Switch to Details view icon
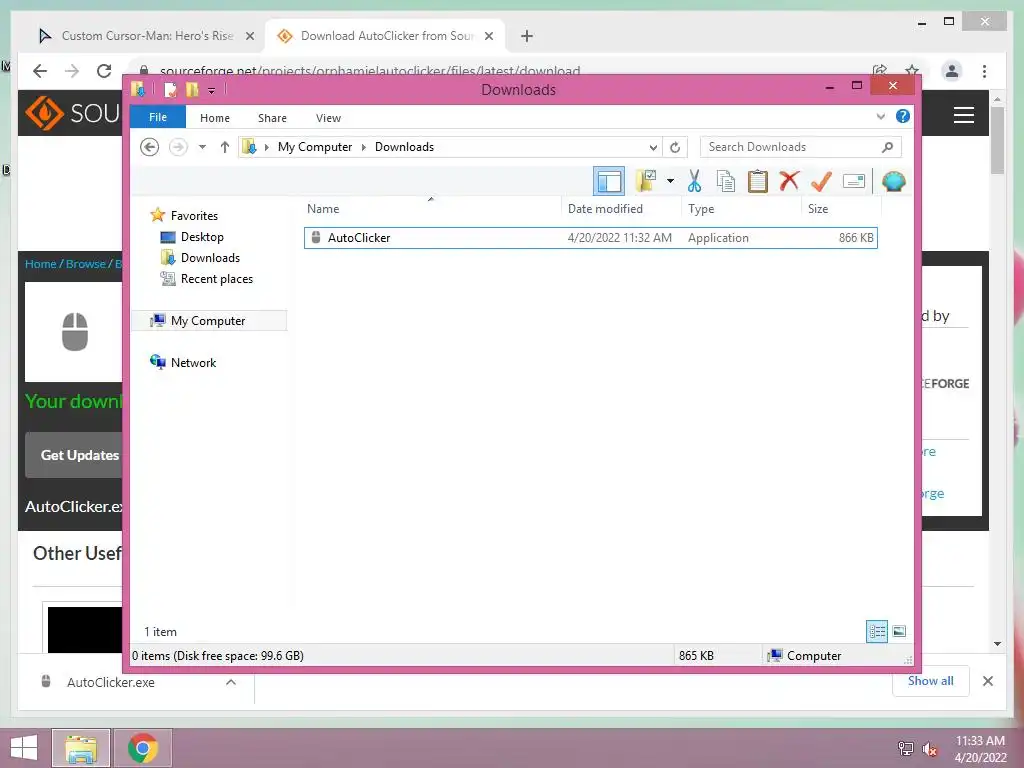Viewport: 1024px width, 768px height. tap(876, 632)
